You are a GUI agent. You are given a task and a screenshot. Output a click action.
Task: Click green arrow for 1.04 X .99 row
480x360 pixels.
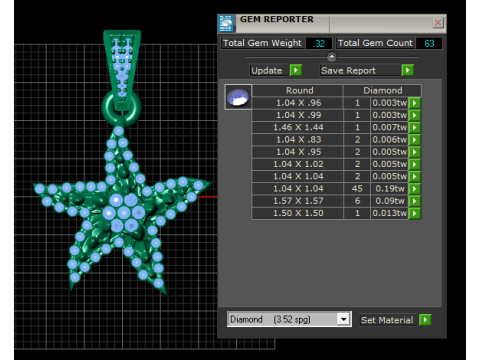pyautogui.click(x=415, y=115)
